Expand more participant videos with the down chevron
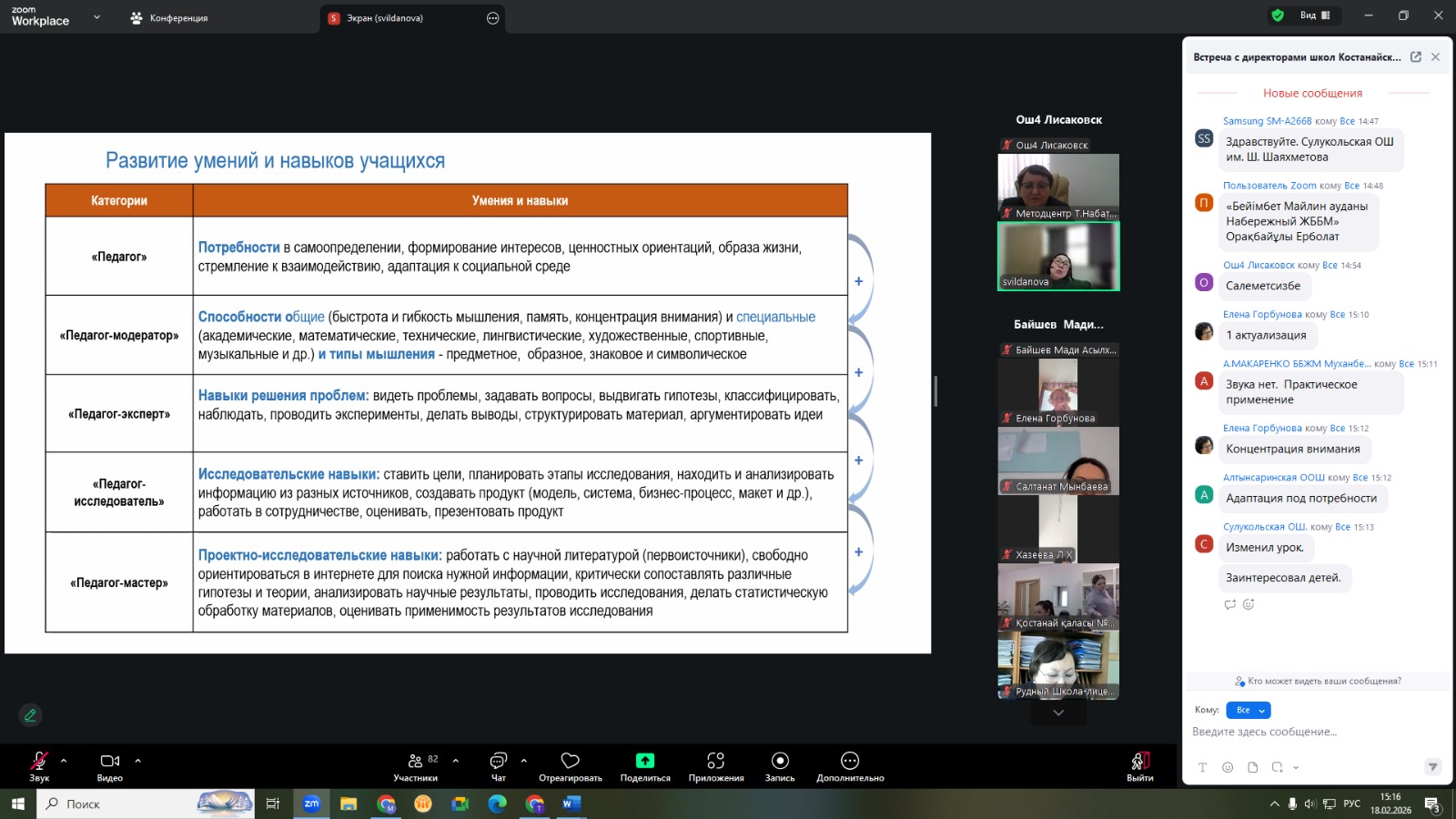 pos(1058,713)
